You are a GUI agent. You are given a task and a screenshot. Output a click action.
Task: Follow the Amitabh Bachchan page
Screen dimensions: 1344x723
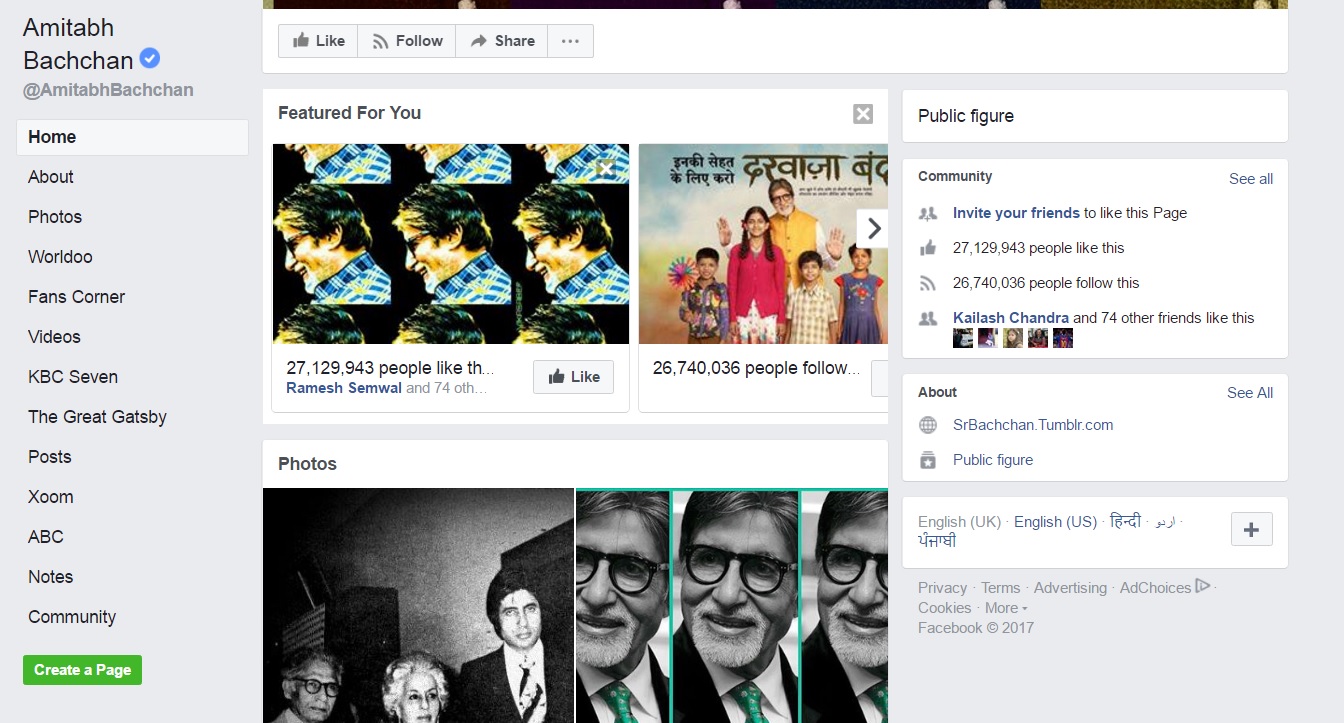(407, 41)
